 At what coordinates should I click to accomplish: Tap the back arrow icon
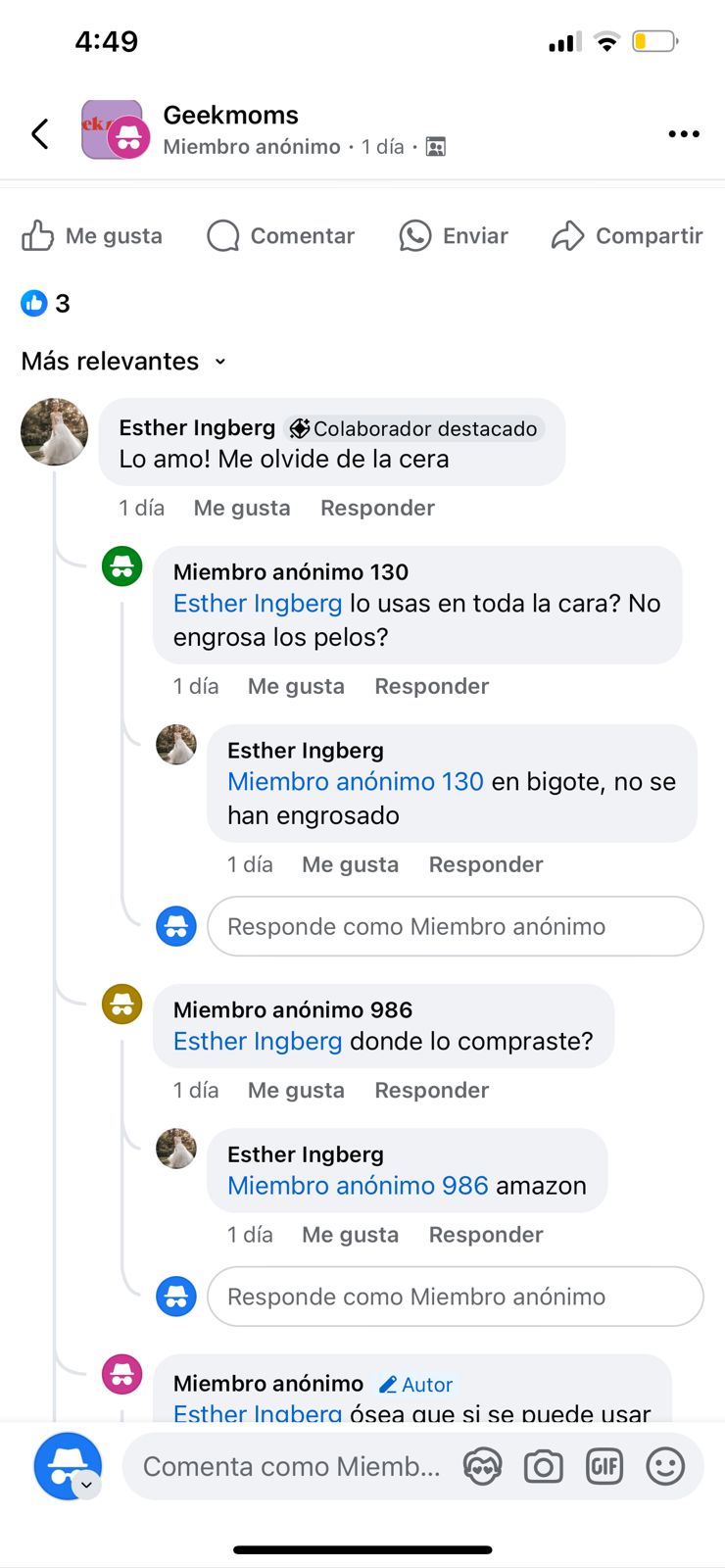[x=40, y=134]
